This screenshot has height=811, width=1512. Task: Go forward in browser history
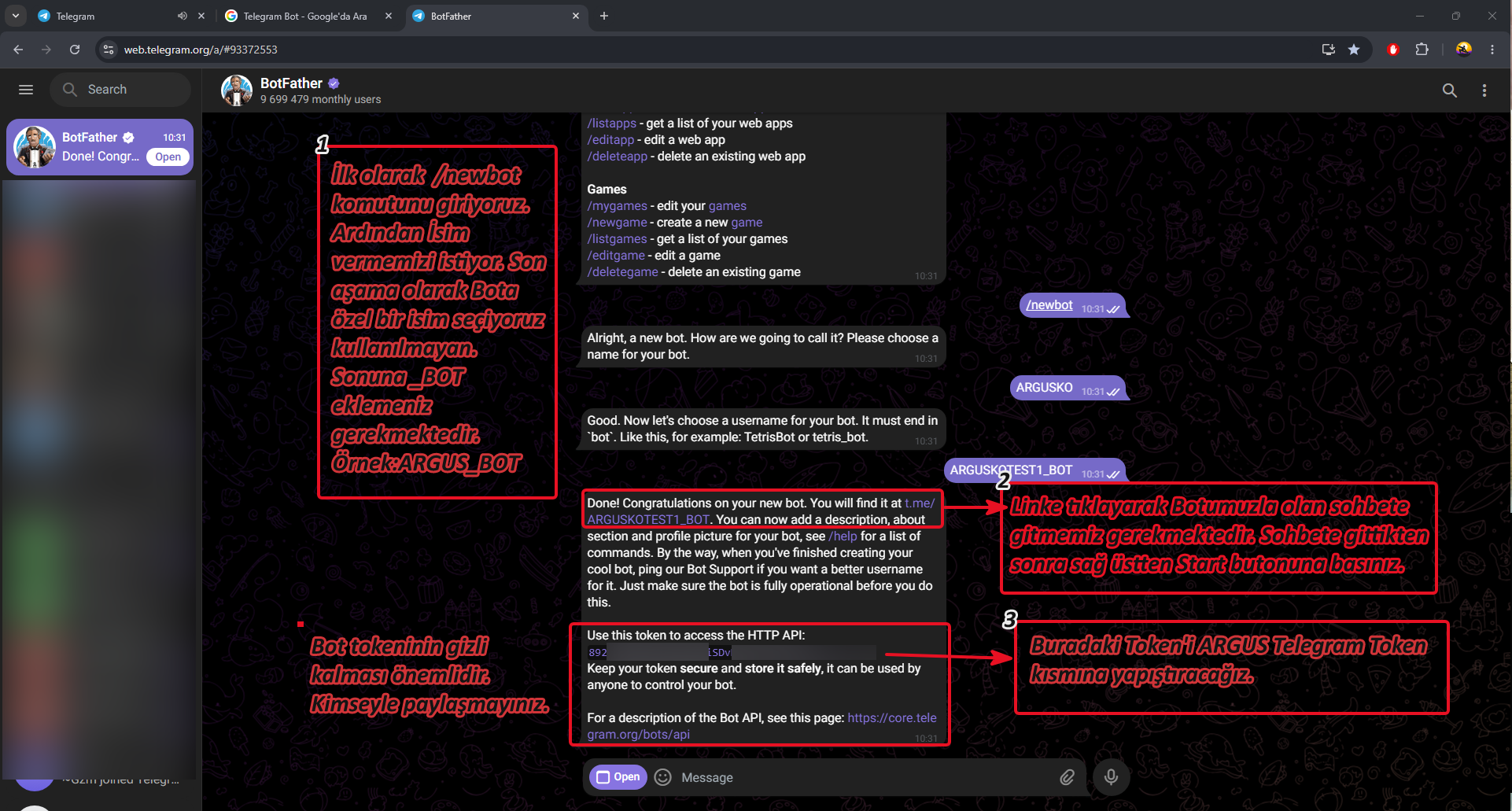[46, 50]
